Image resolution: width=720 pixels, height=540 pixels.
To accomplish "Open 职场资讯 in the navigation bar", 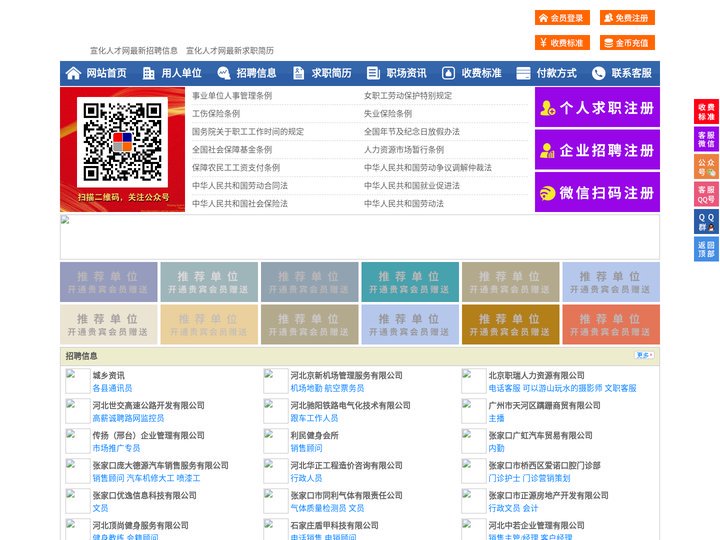I will 406,73.
